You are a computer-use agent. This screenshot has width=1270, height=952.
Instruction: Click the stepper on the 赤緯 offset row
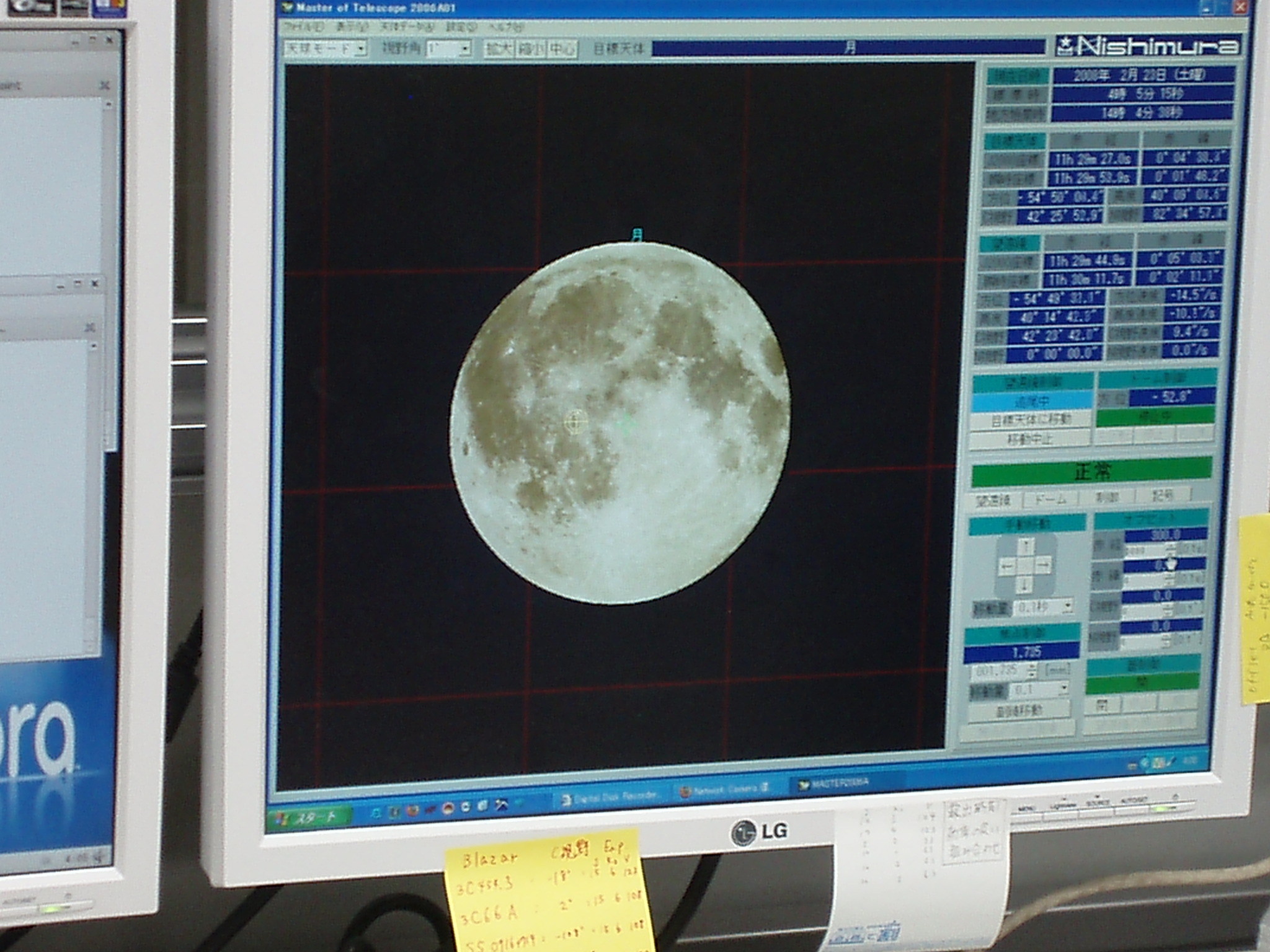click(x=1169, y=579)
